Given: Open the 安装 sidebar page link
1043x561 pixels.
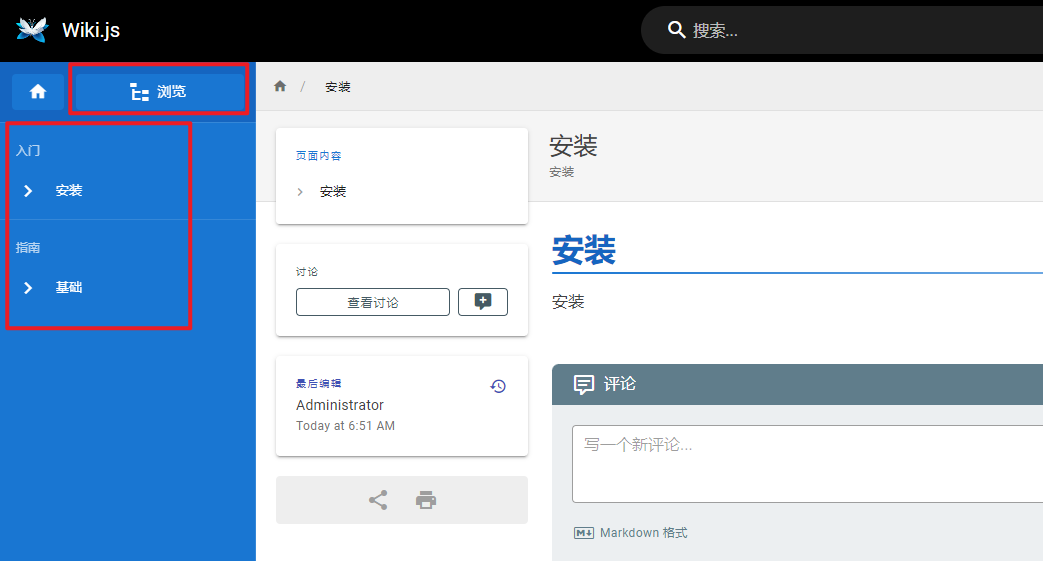Looking at the screenshot, I should pyautogui.click(x=69, y=191).
